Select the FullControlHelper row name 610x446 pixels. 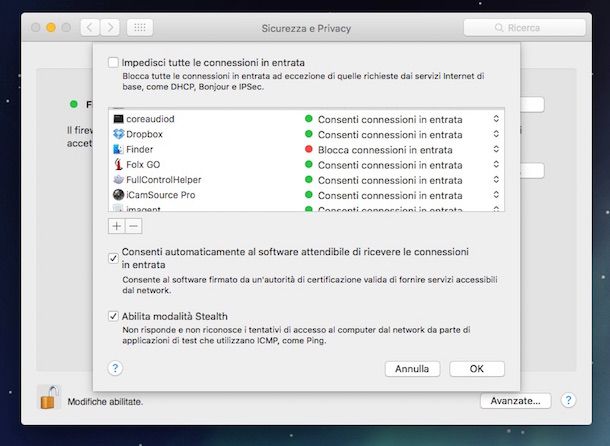click(x=164, y=180)
